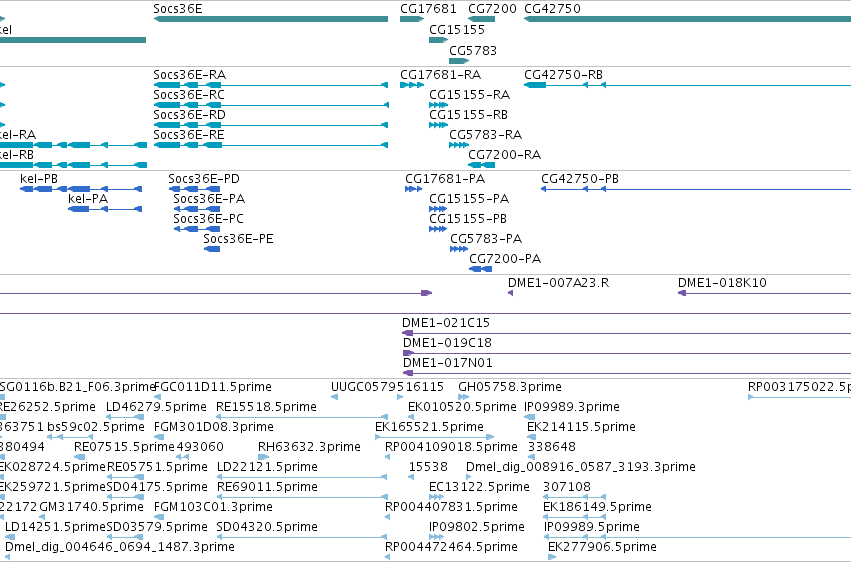Select transcript CG5783-RA
Image resolution: width=851 pixels, height=562 pixels.
459,145
